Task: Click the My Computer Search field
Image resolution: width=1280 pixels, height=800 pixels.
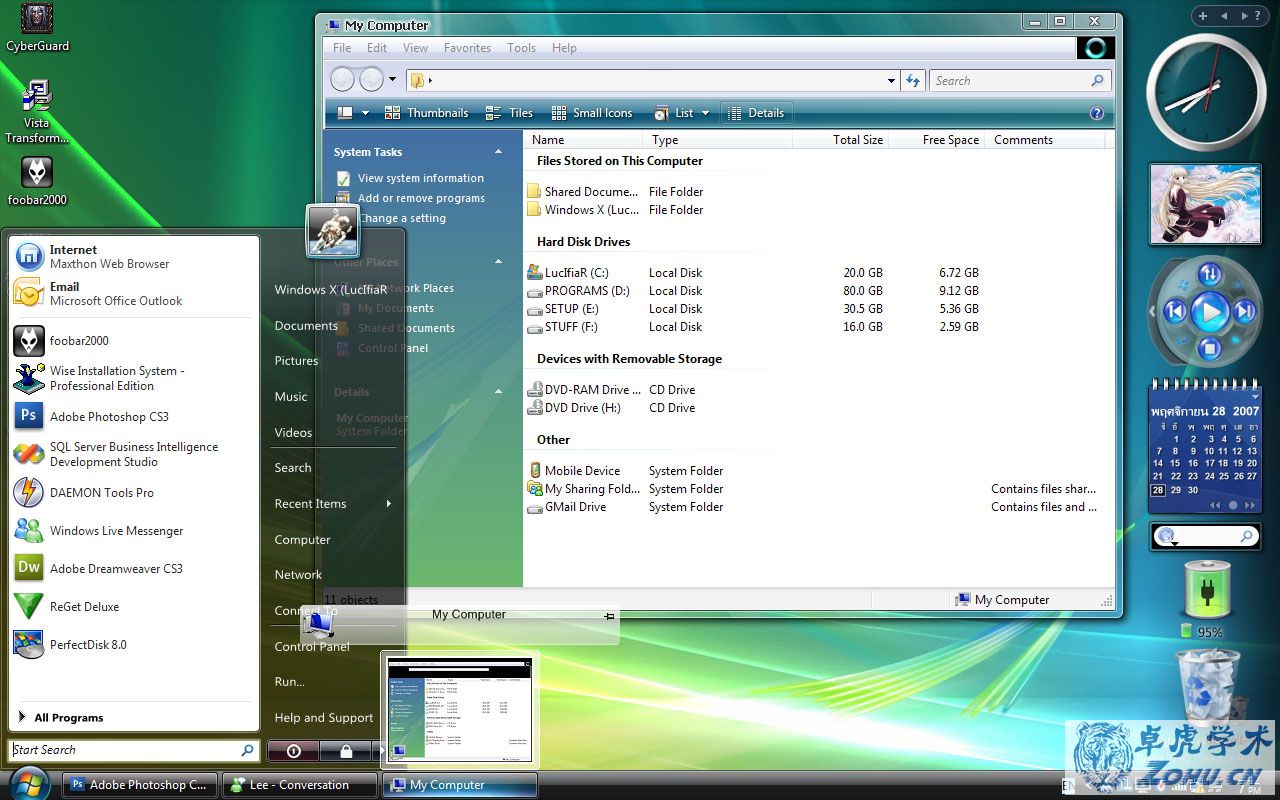Action: coord(1019,81)
